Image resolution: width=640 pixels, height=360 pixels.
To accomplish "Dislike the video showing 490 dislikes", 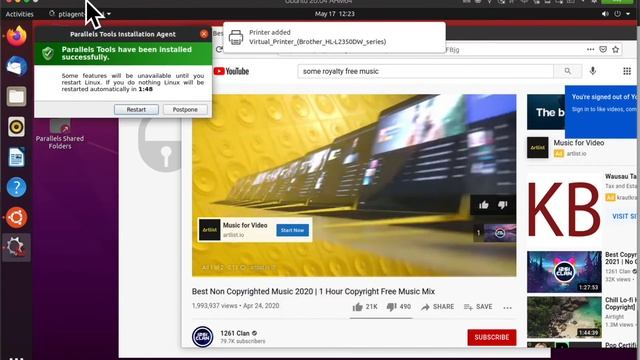I will point(398,307).
